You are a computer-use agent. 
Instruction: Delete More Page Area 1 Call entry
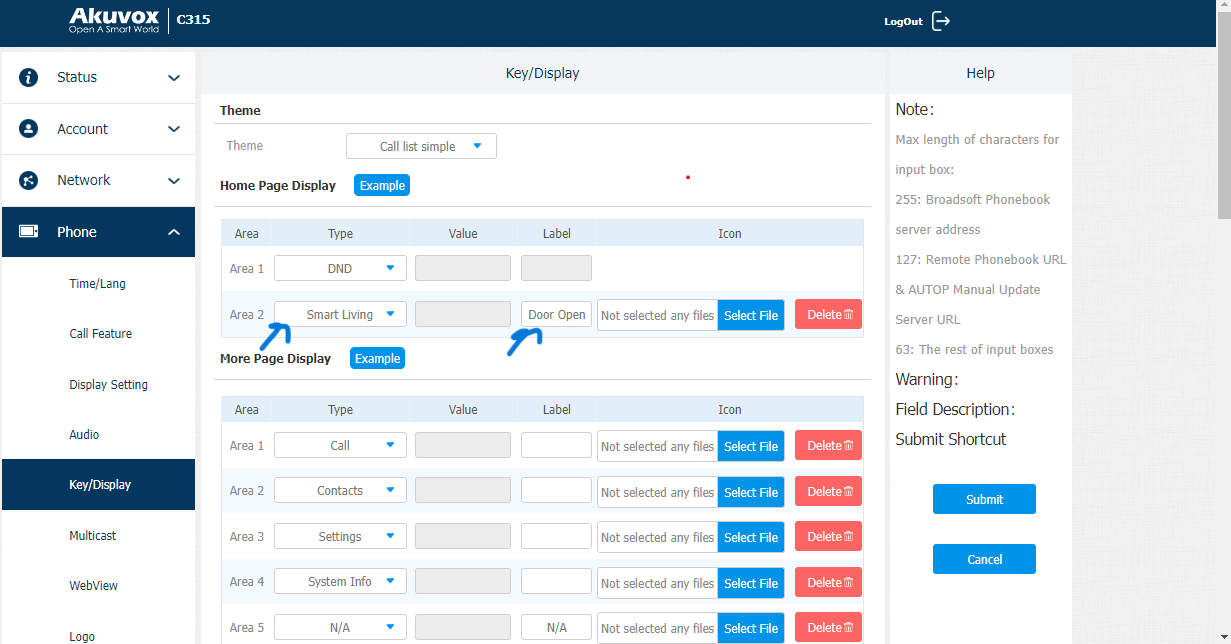828,446
